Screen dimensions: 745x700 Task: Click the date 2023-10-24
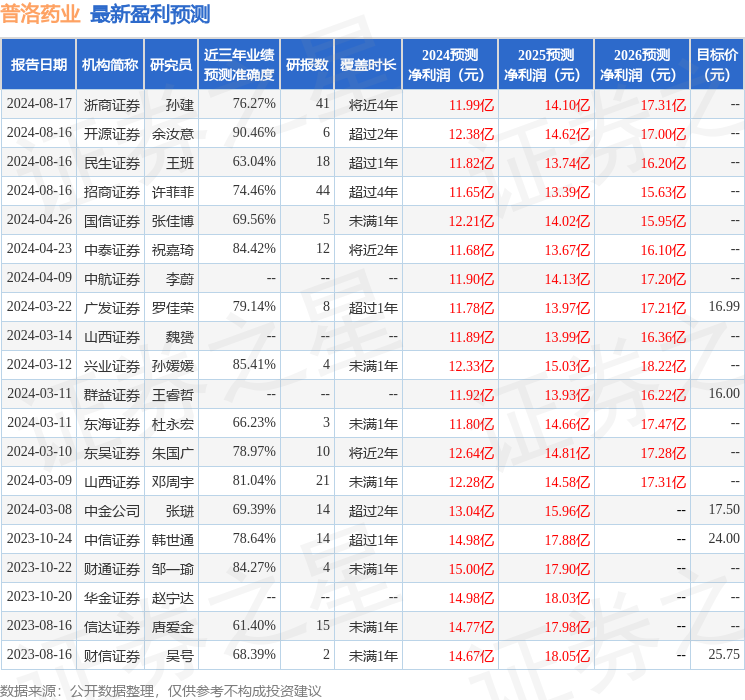coord(39,538)
